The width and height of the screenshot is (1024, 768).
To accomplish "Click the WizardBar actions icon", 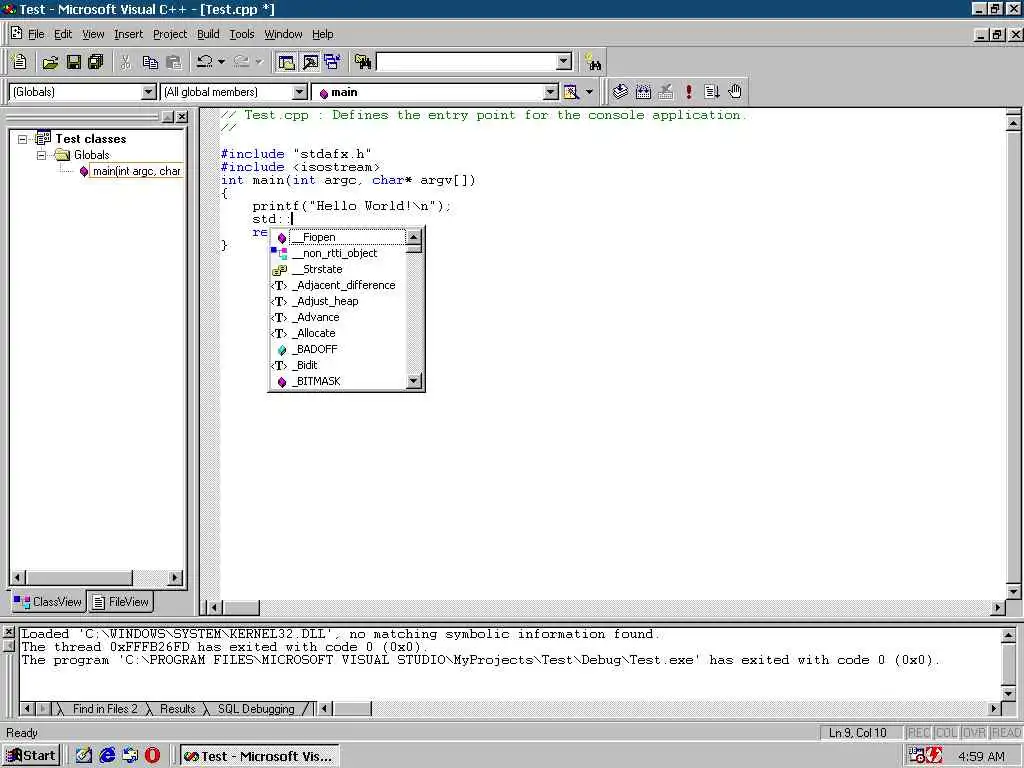I will pos(571,92).
